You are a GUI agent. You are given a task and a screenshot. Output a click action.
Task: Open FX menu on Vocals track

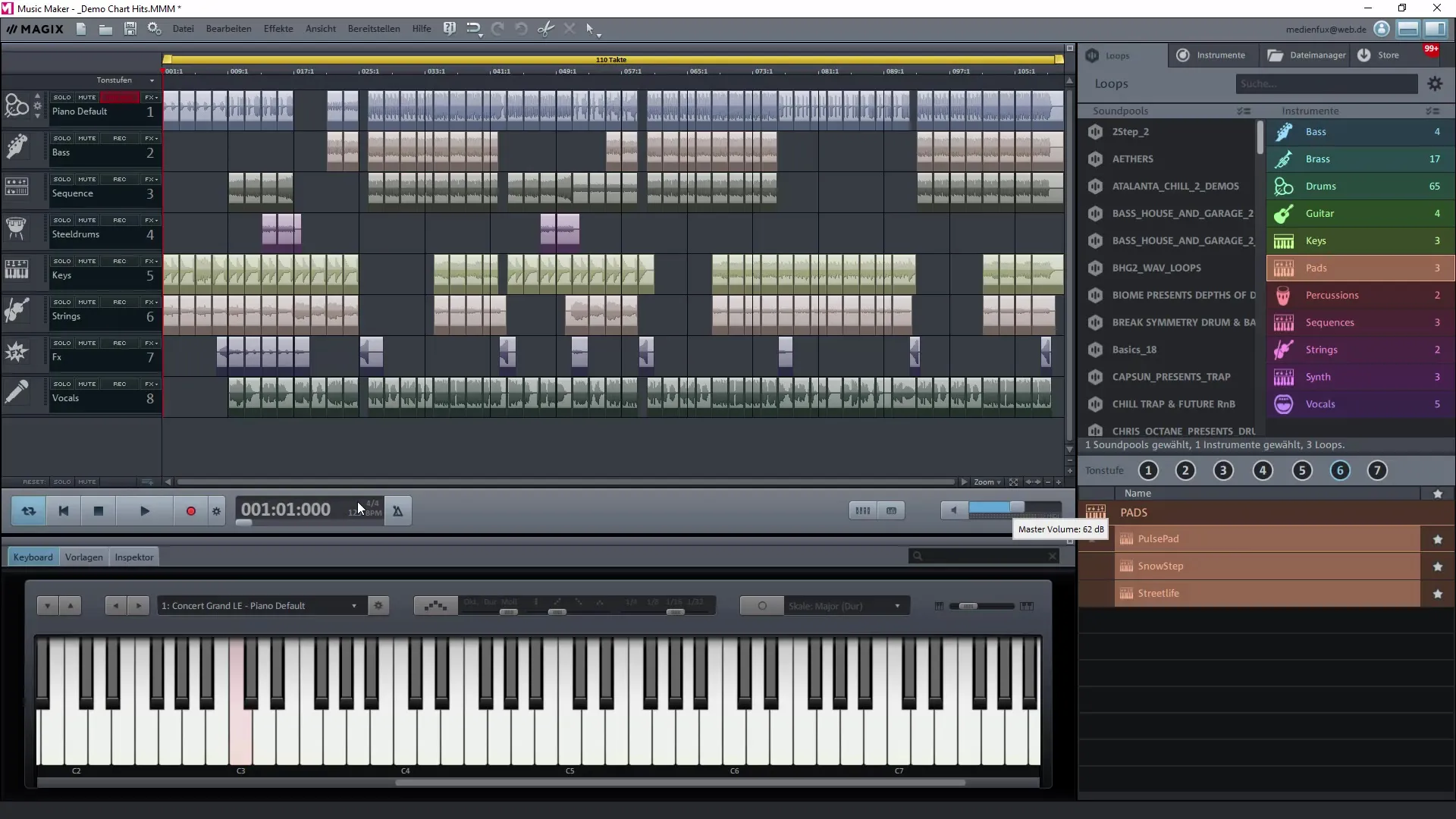click(x=151, y=384)
